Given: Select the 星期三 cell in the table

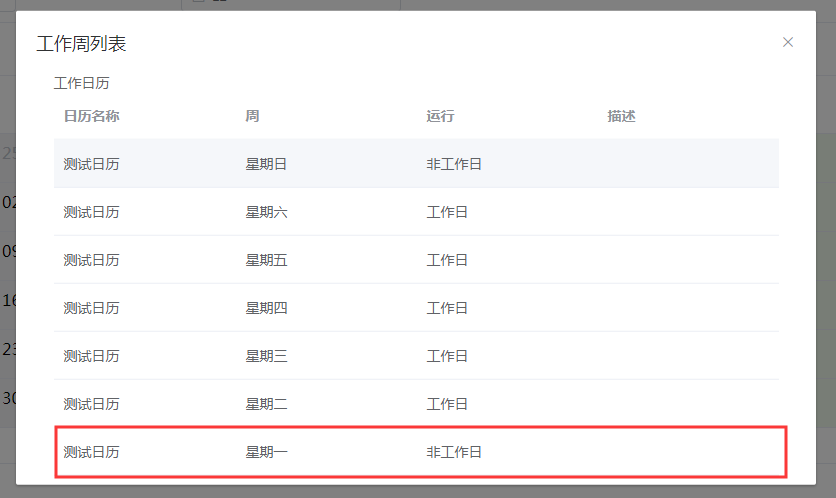Looking at the screenshot, I should pyautogui.click(x=266, y=356).
